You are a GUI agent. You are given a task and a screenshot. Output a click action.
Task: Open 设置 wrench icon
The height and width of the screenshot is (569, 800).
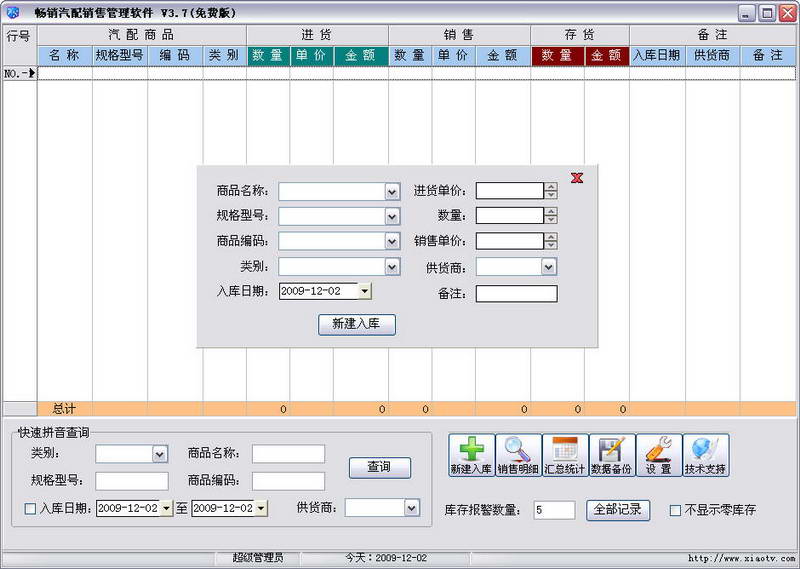tap(659, 455)
